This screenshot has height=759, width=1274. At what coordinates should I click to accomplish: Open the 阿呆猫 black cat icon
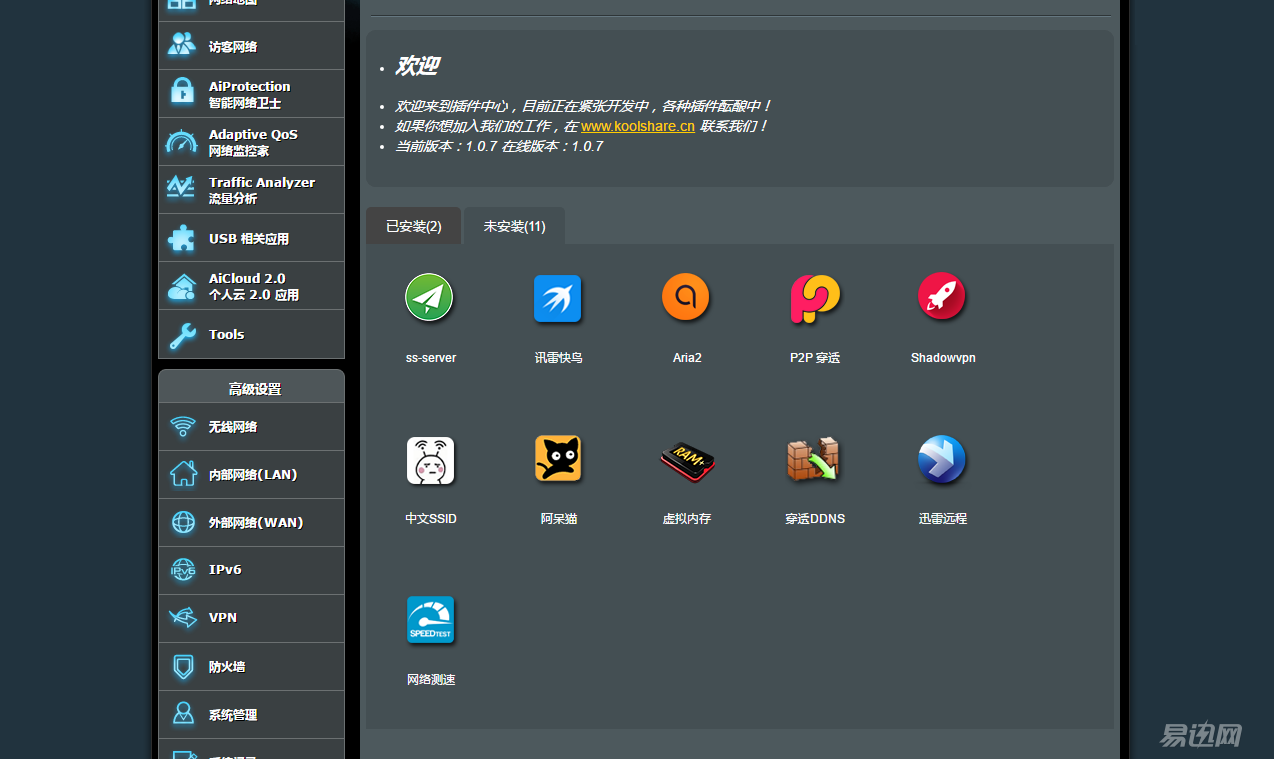(x=558, y=460)
